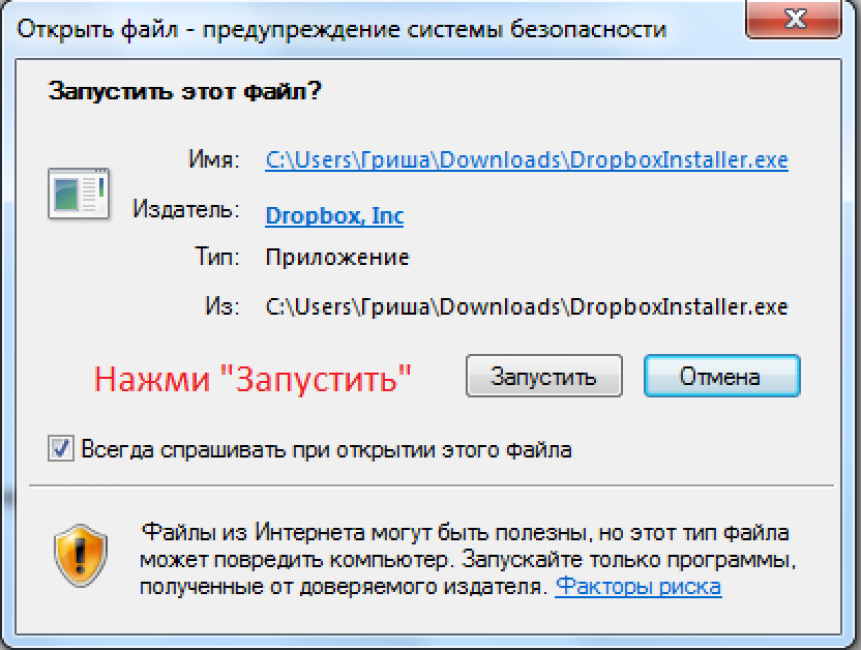
Task: Click the Запустить button
Action: coord(544,376)
